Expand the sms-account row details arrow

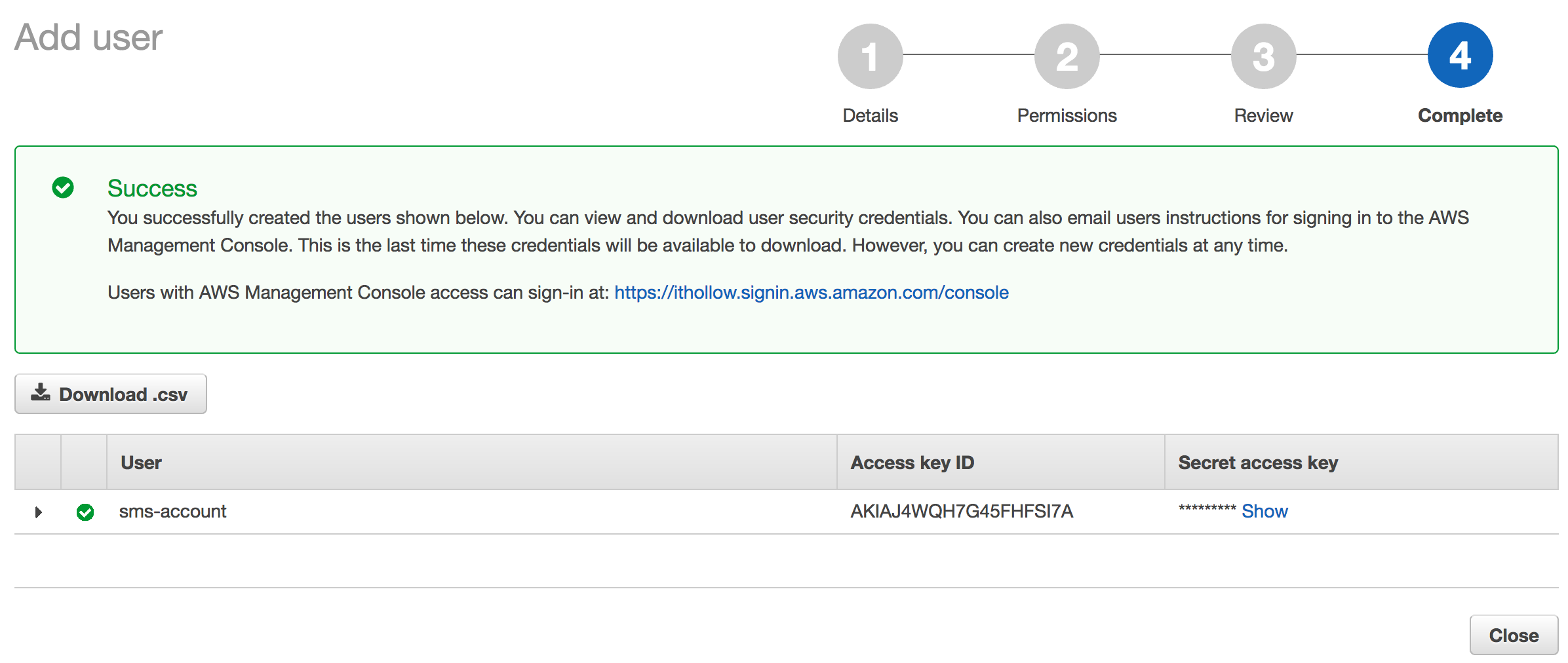coord(39,512)
